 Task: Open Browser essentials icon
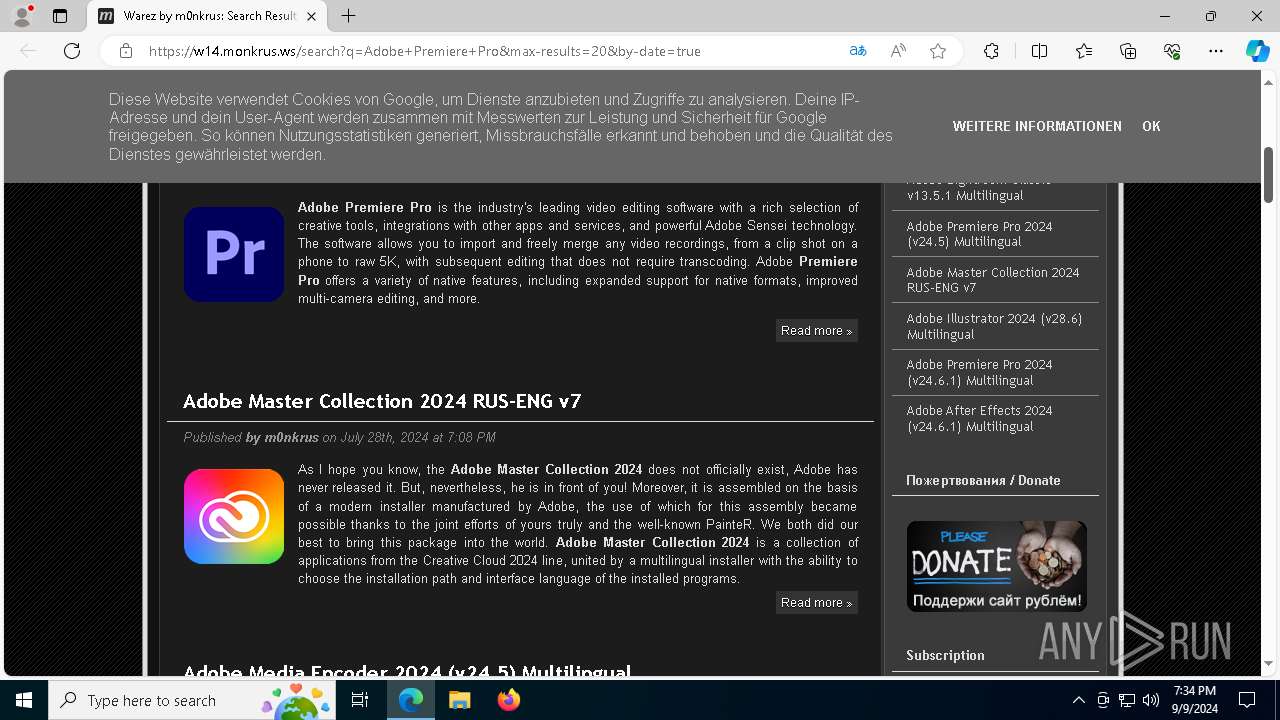click(1172, 51)
